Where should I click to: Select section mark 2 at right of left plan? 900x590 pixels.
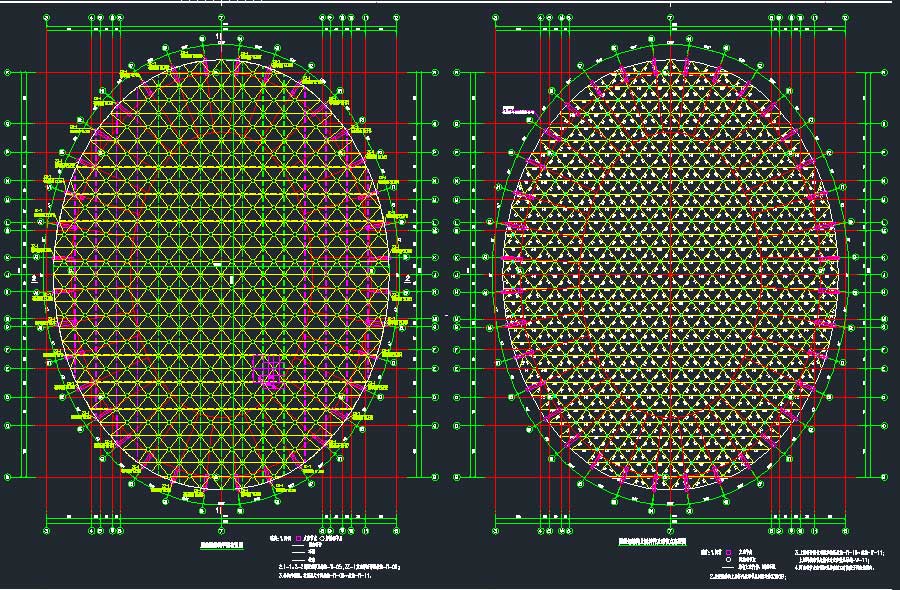pos(408,279)
